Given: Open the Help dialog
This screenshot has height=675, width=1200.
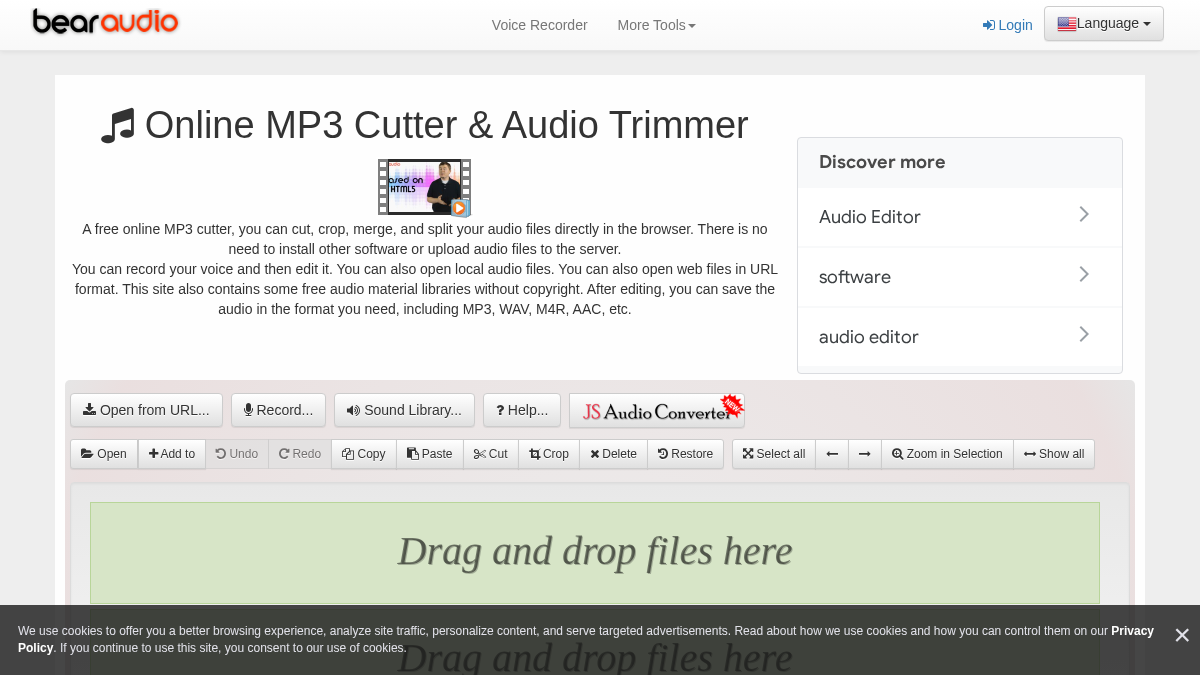Looking at the screenshot, I should (x=522, y=410).
